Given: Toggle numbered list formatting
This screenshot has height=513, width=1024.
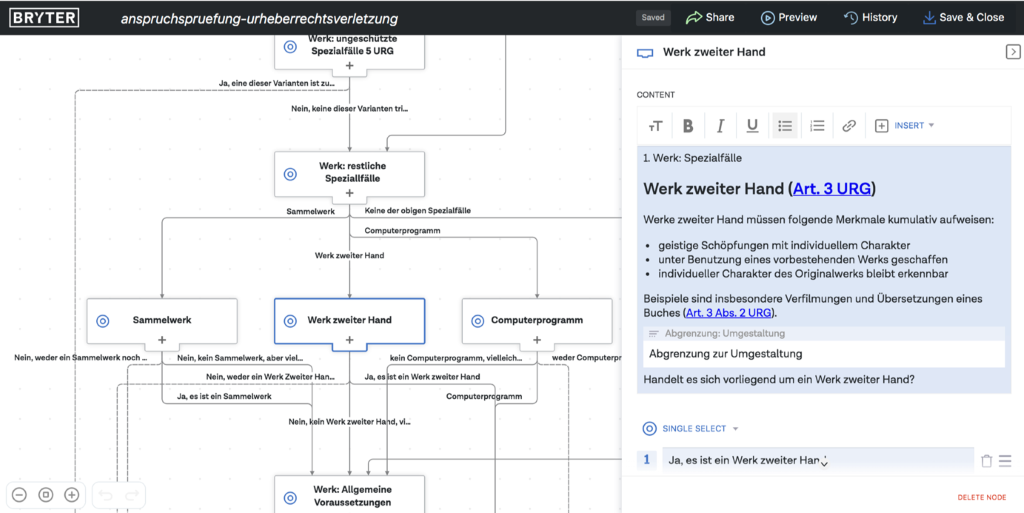Looking at the screenshot, I should pos(817,126).
